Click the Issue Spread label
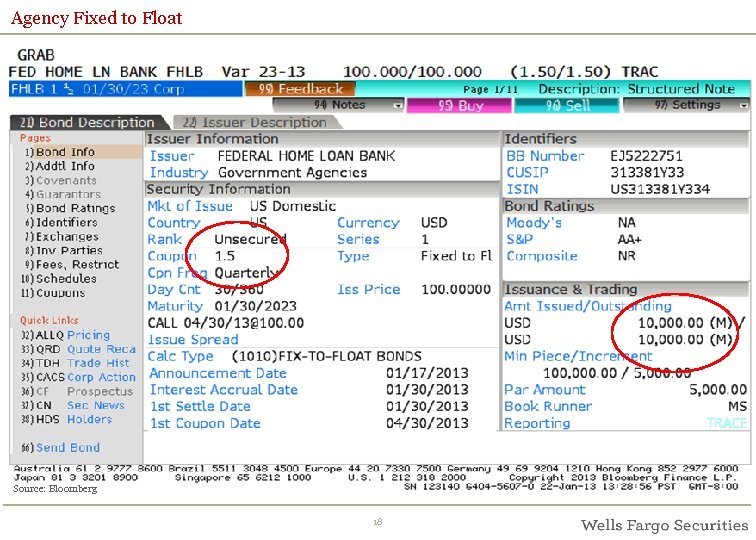Screen dimensions: 756x540 point(193,340)
